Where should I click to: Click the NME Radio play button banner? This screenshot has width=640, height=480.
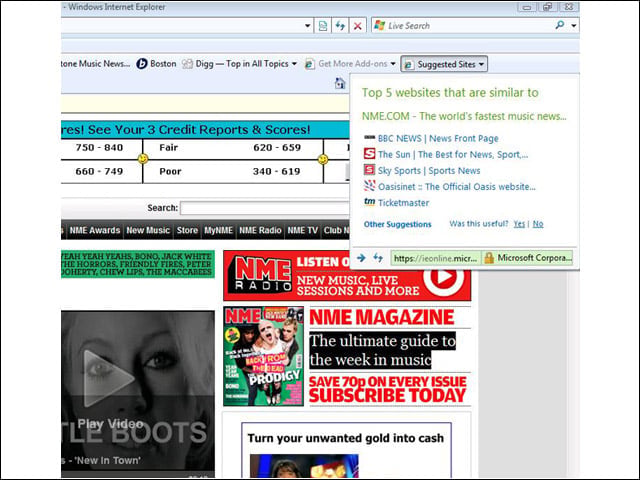pos(443,276)
